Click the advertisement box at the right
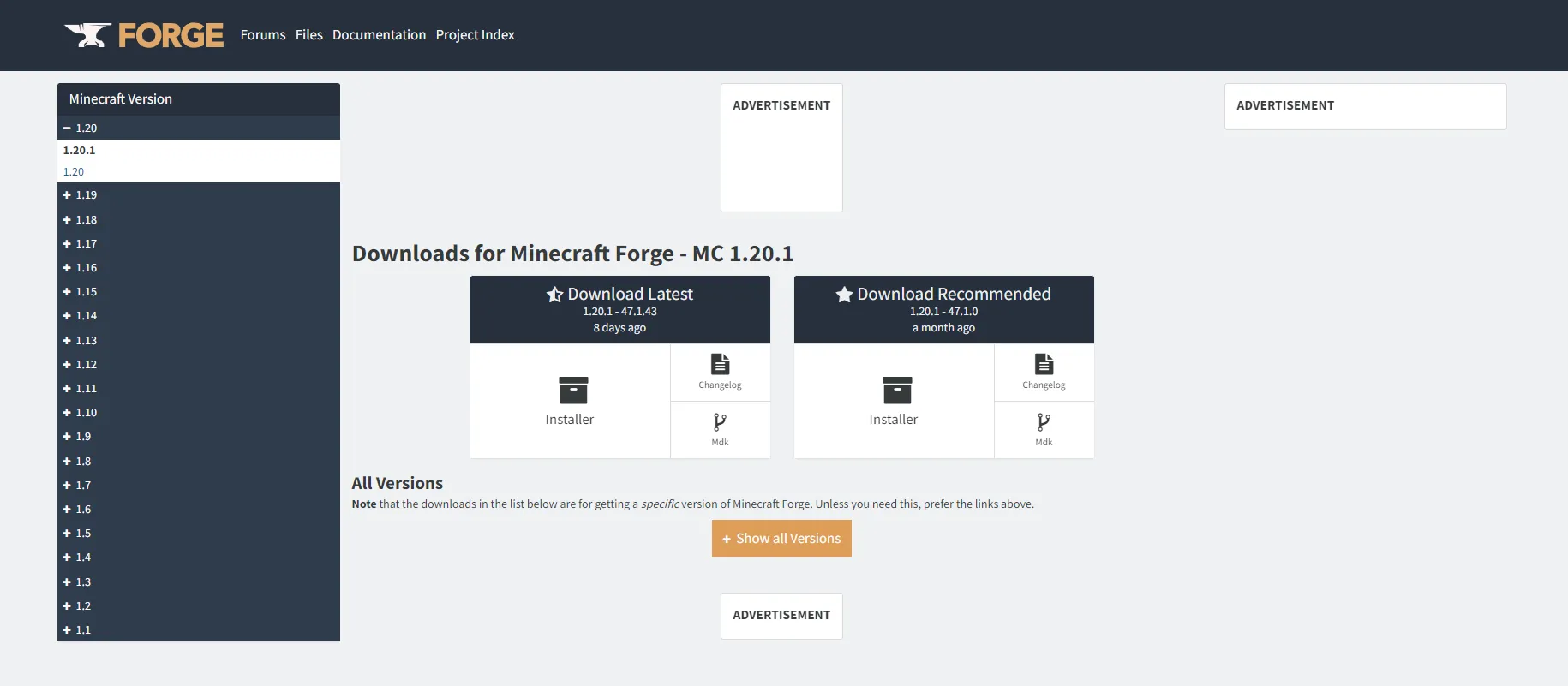The image size is (1568, 686). click(1366, 106)
